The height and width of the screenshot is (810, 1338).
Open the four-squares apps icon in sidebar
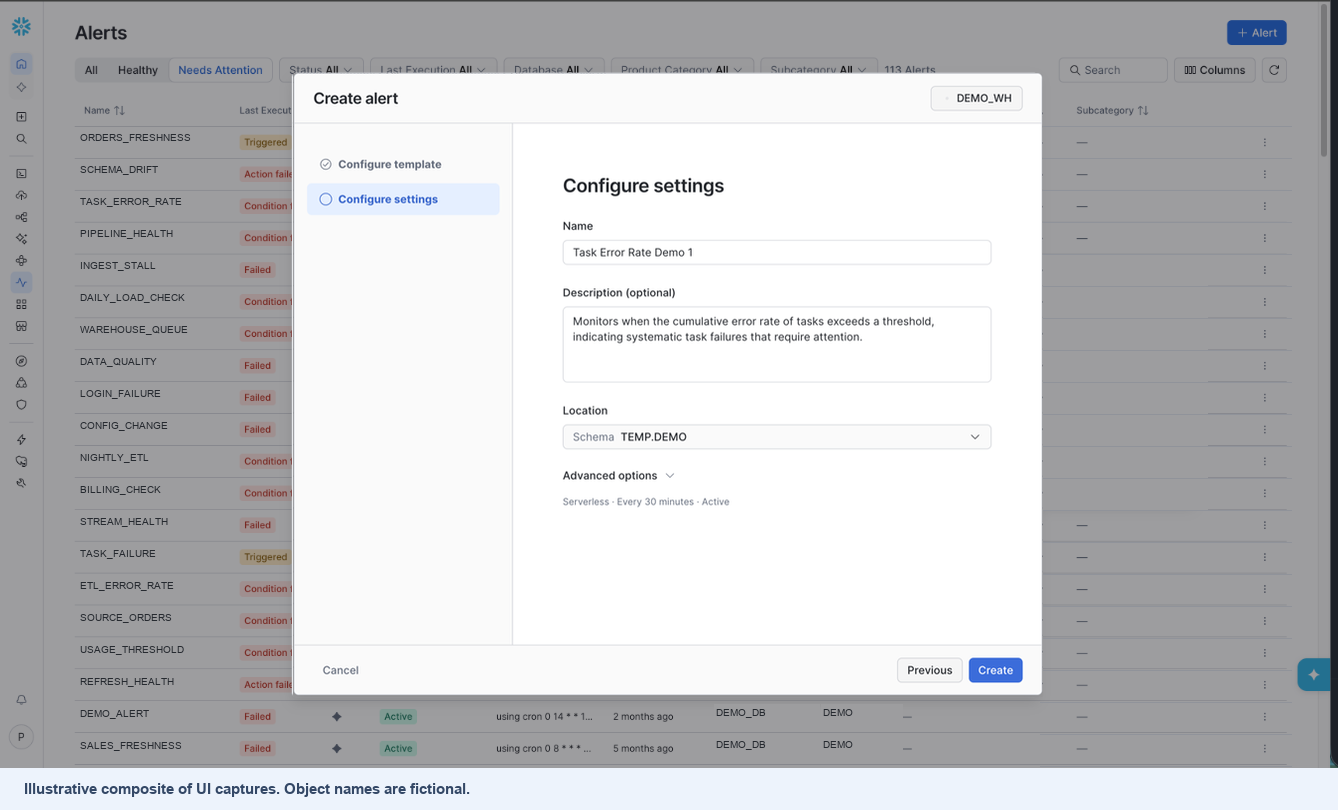tap(21, 304)
